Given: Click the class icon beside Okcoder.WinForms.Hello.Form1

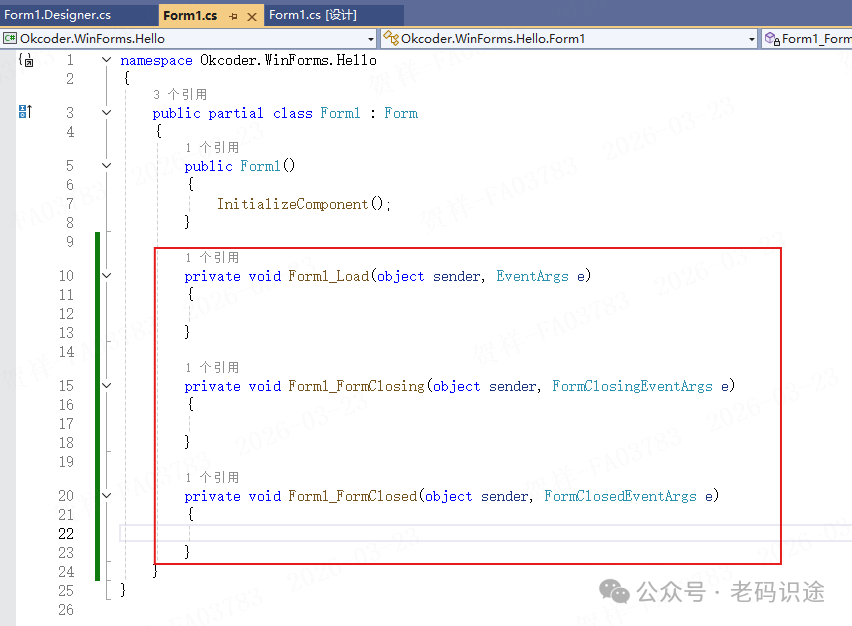Looking at the screenshot, I should click(391, 39).
